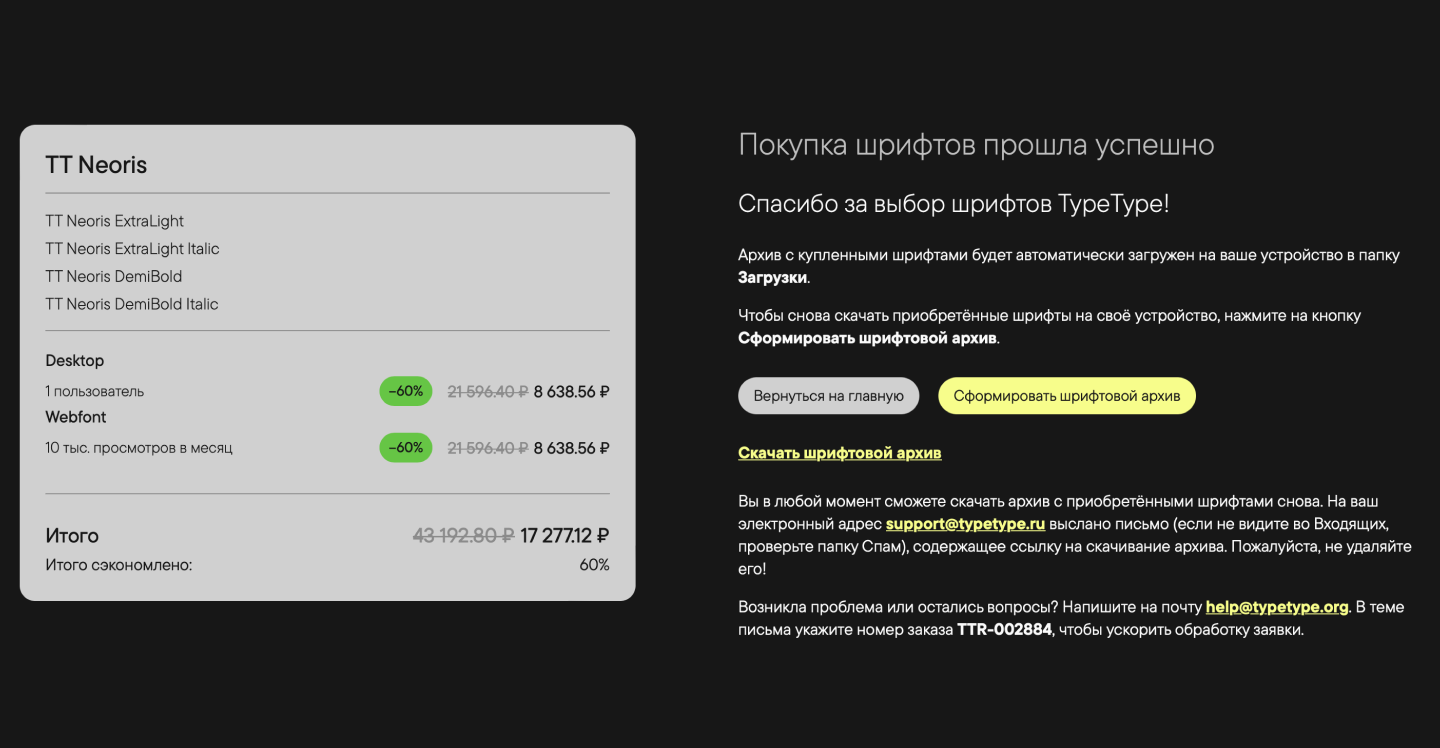Screen dimensions: 1440x748
Task: Select the TT Neoris heading
Action: (x=96, y=165)
